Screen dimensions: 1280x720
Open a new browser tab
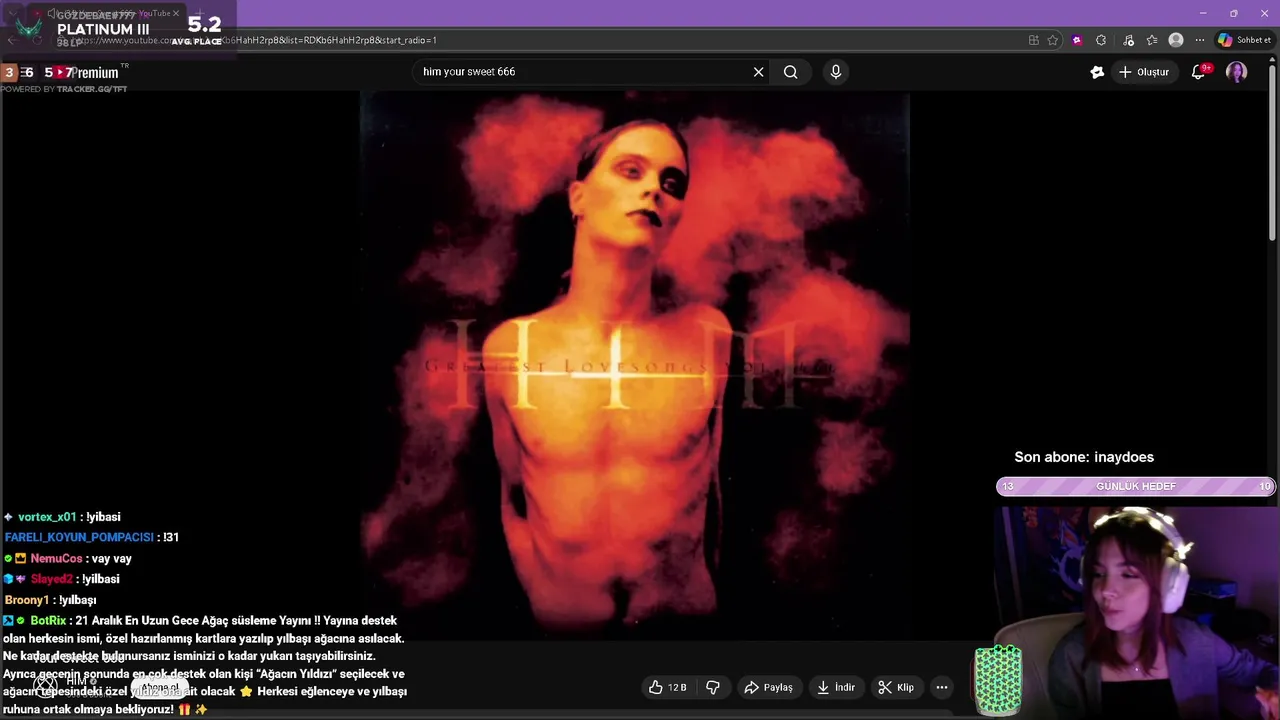pyautogui.click(x=199, y=13)
